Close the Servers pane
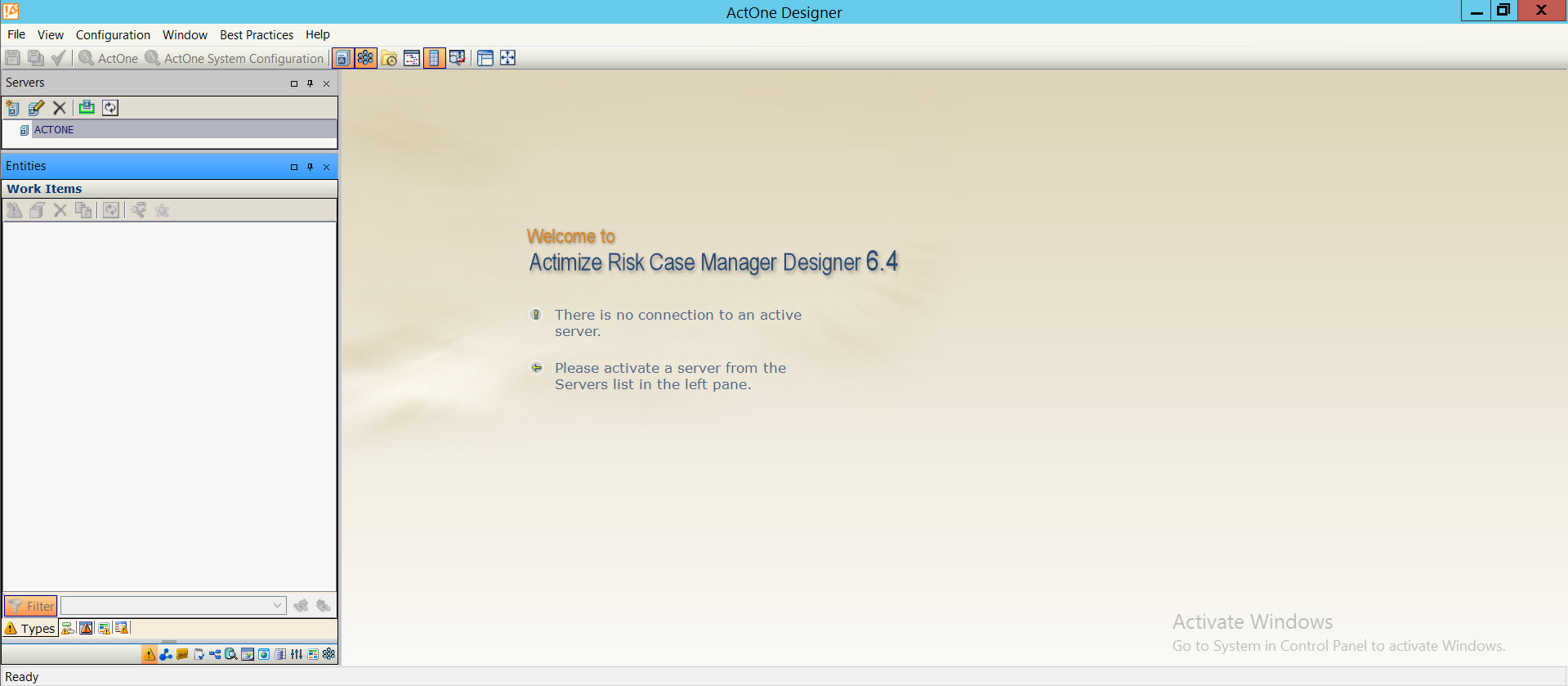1568x686 pixels. 326,83
